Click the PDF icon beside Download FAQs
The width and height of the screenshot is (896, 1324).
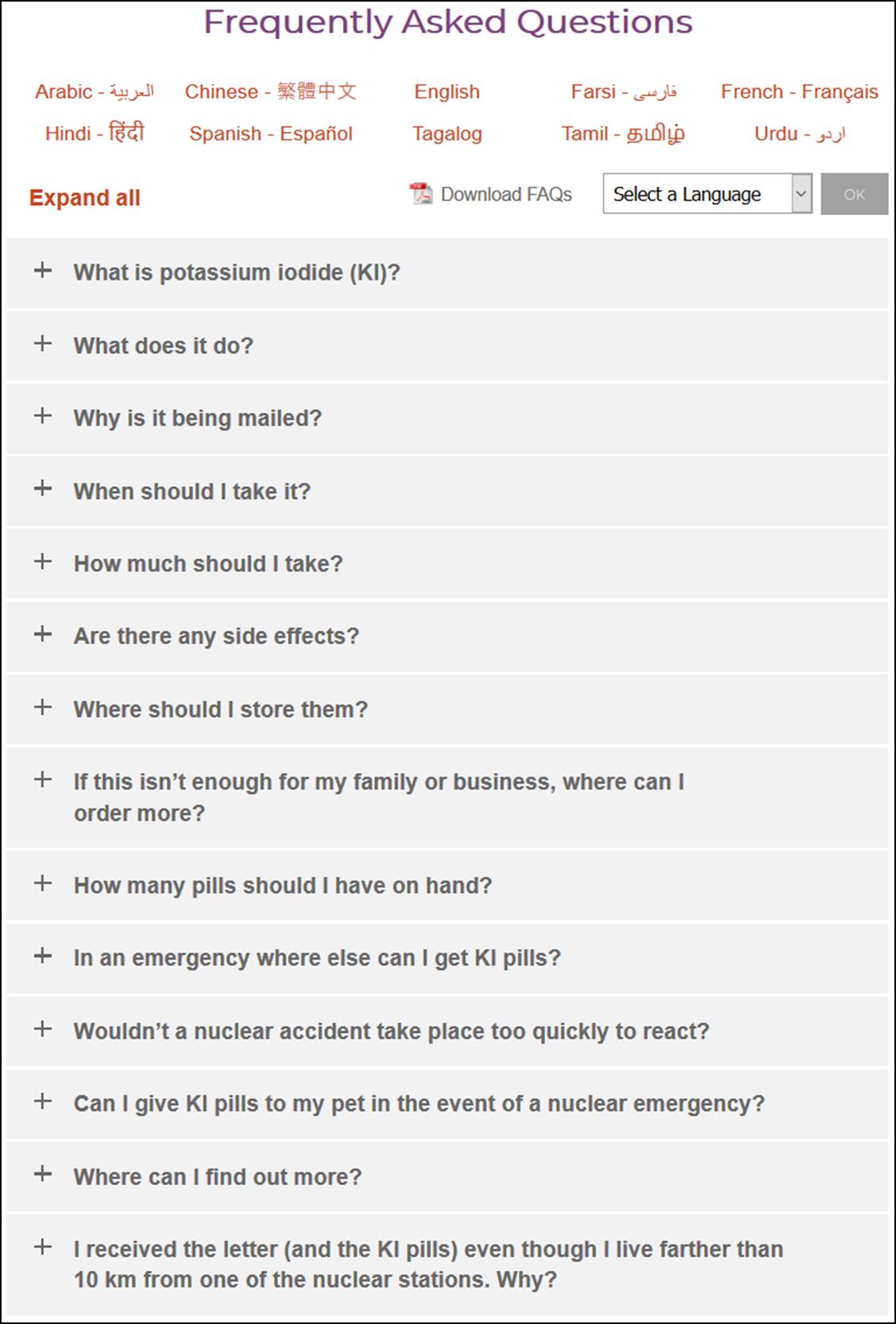[x=421, y=193]
